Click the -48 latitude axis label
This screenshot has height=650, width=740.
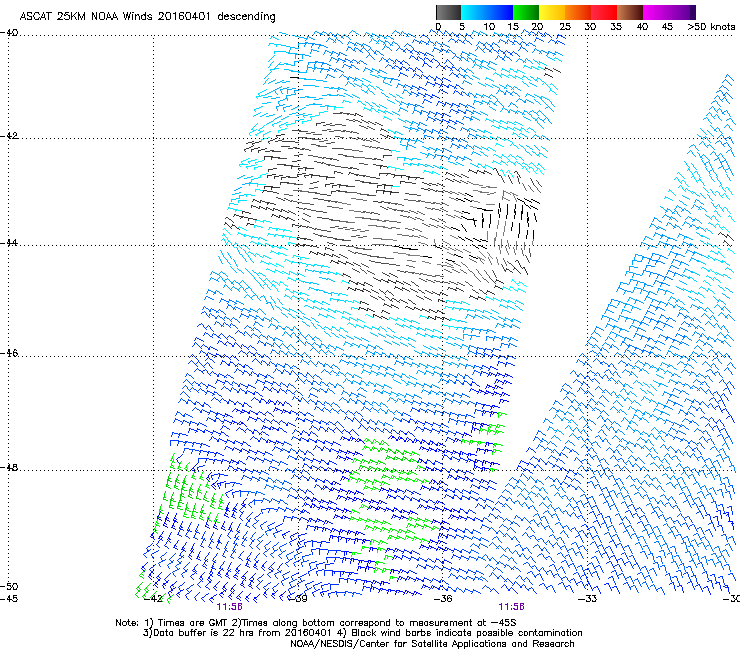click(9, 467)
